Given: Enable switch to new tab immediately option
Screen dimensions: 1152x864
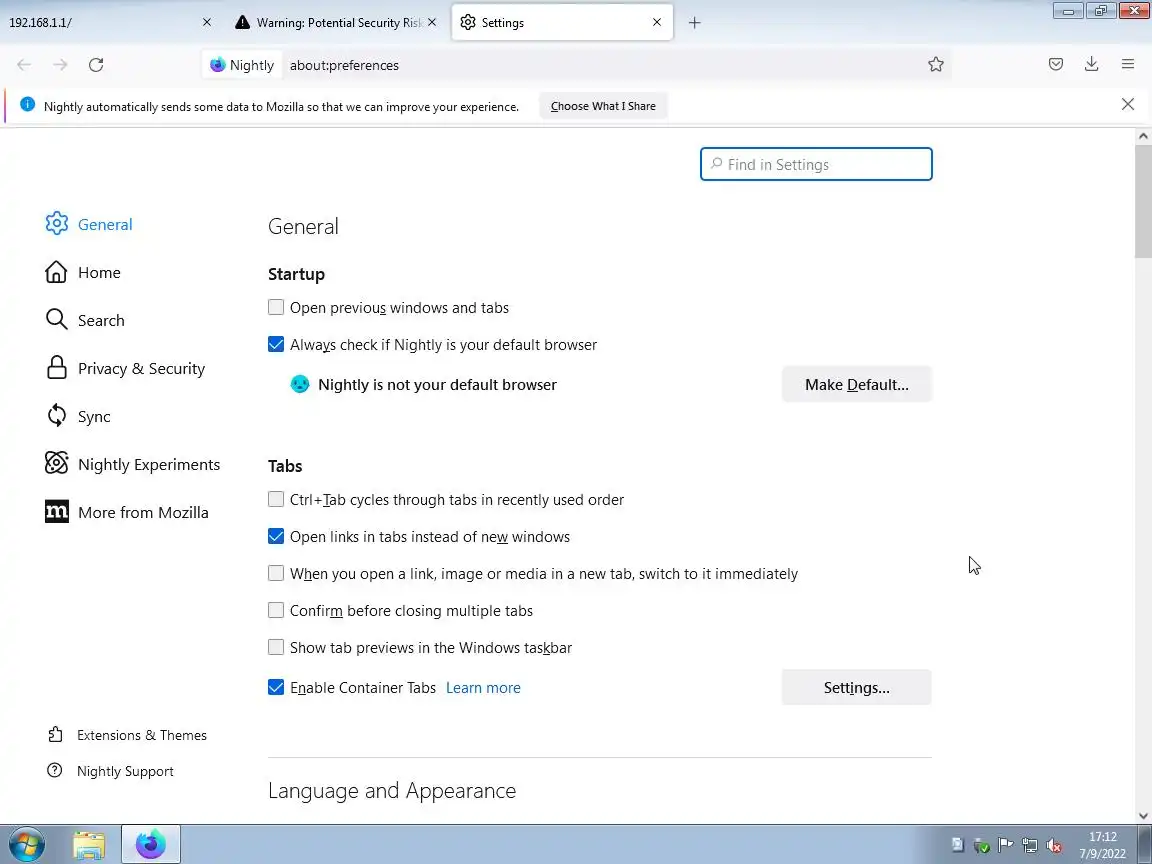Looking at the screenshot, I should click(x=276, y=573).
